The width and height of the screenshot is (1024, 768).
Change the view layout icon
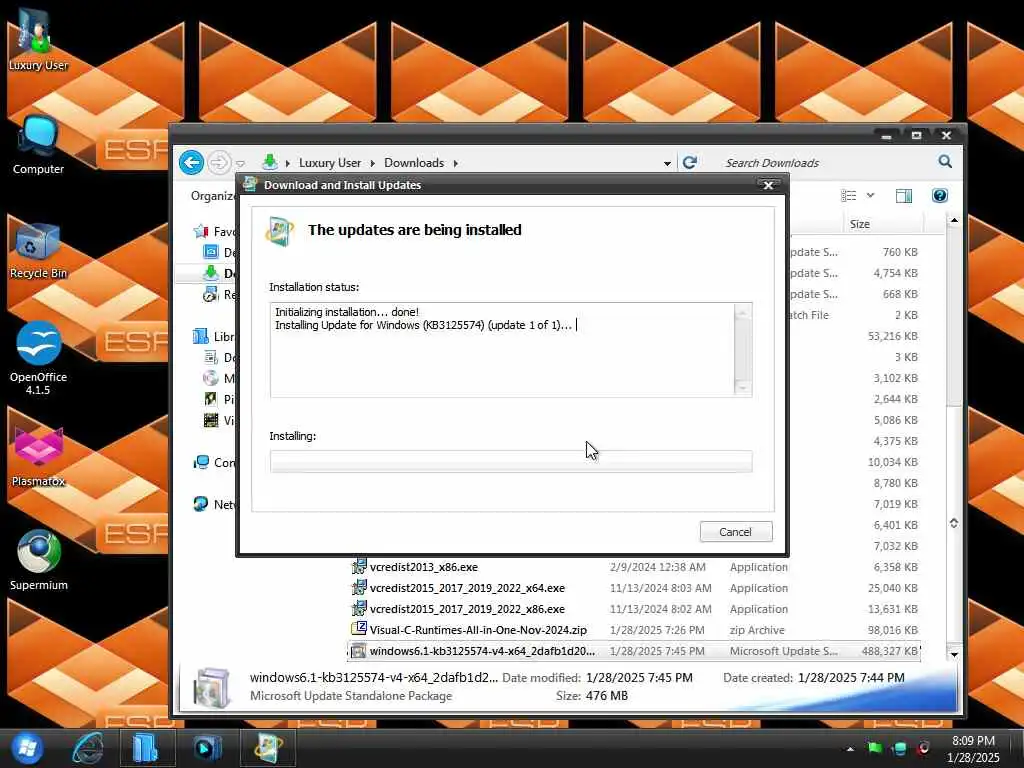pyautogui.click(x=848, y=195)
